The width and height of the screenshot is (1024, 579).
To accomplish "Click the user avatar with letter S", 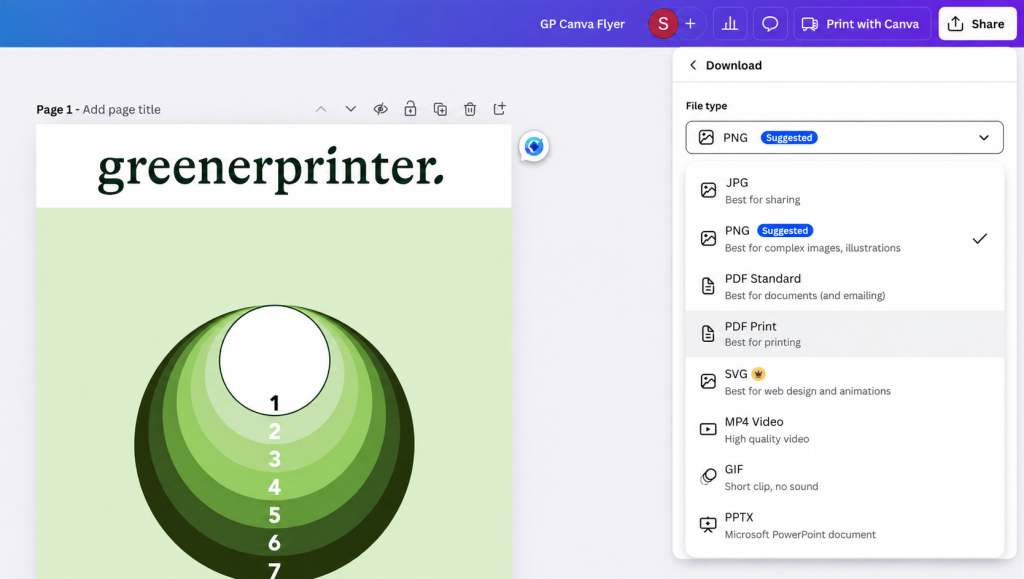I will [663, 24].
